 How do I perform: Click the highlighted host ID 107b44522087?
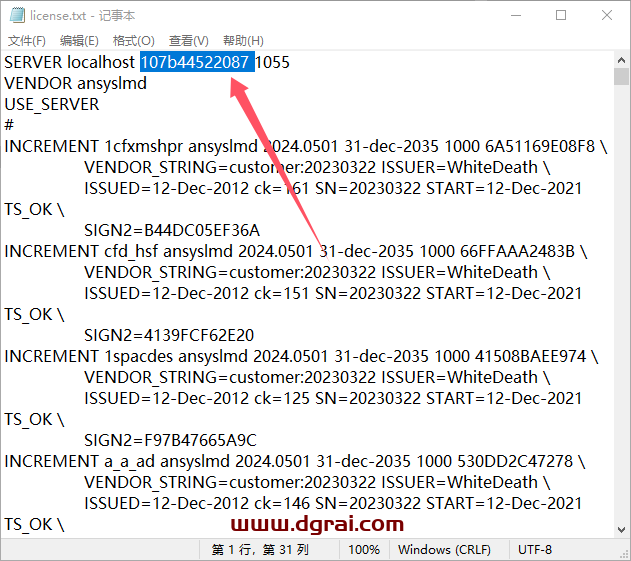click(x=197, y=62)
